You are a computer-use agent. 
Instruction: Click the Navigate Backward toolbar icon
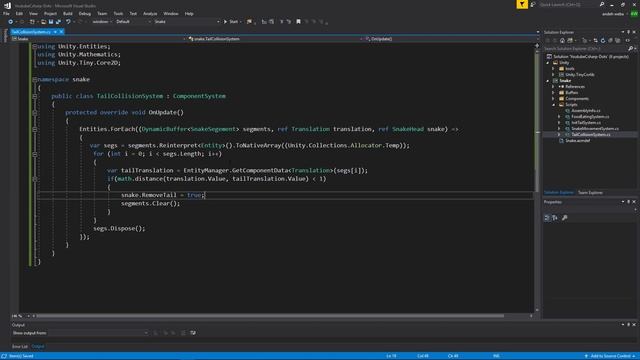pos(11,22)
